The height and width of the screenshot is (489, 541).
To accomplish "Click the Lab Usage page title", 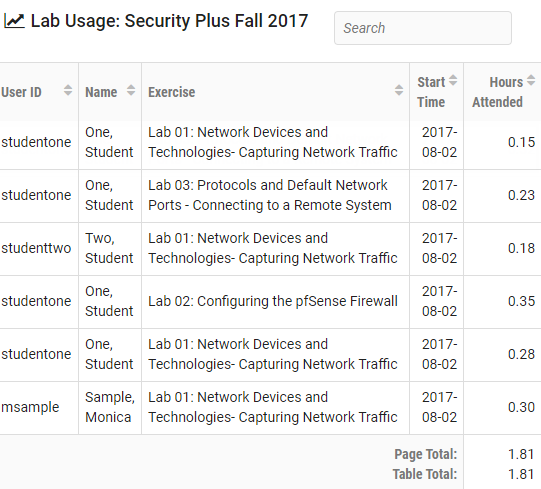I will coord(169,21).
